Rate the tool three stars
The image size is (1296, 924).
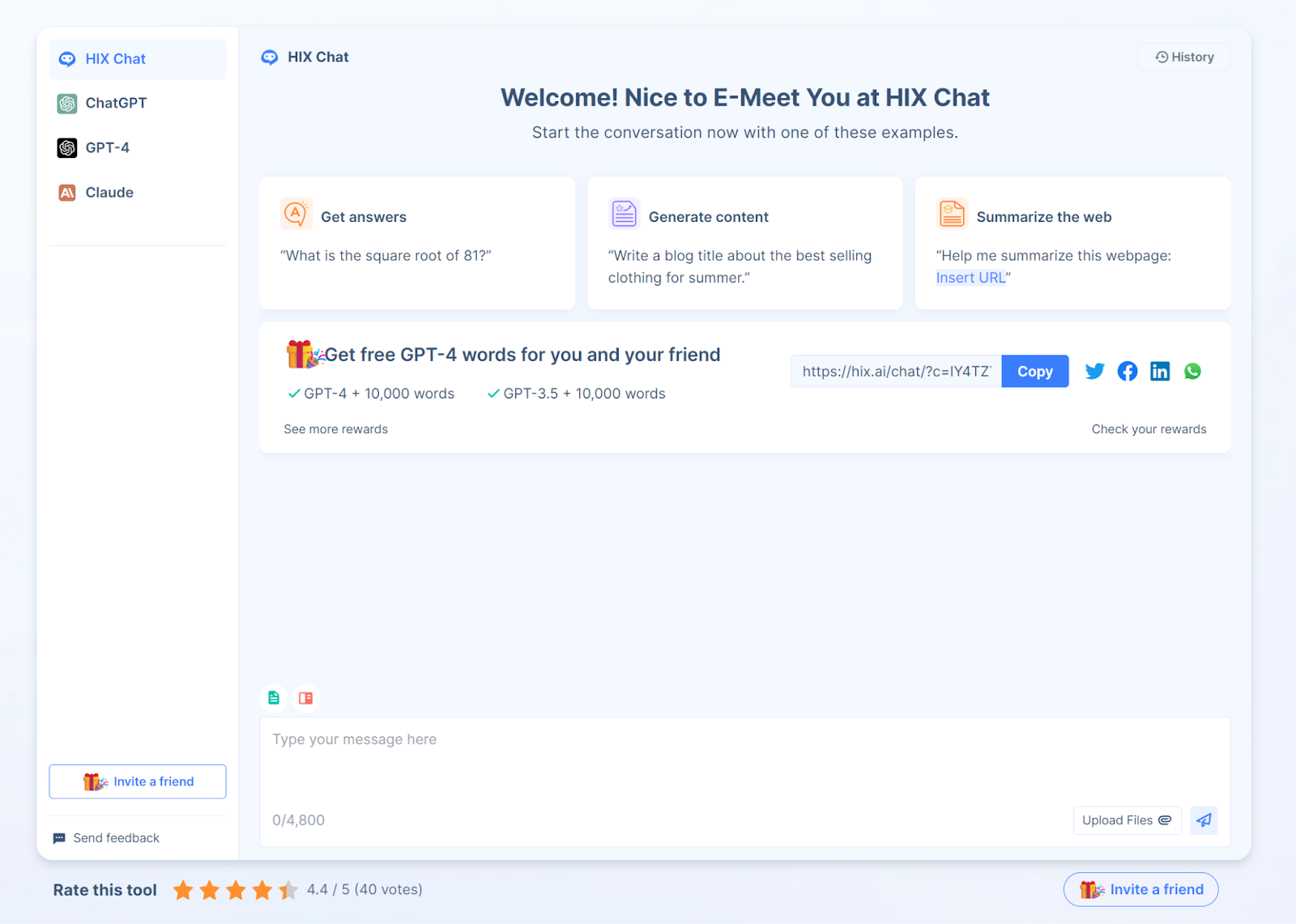[236, 890]
